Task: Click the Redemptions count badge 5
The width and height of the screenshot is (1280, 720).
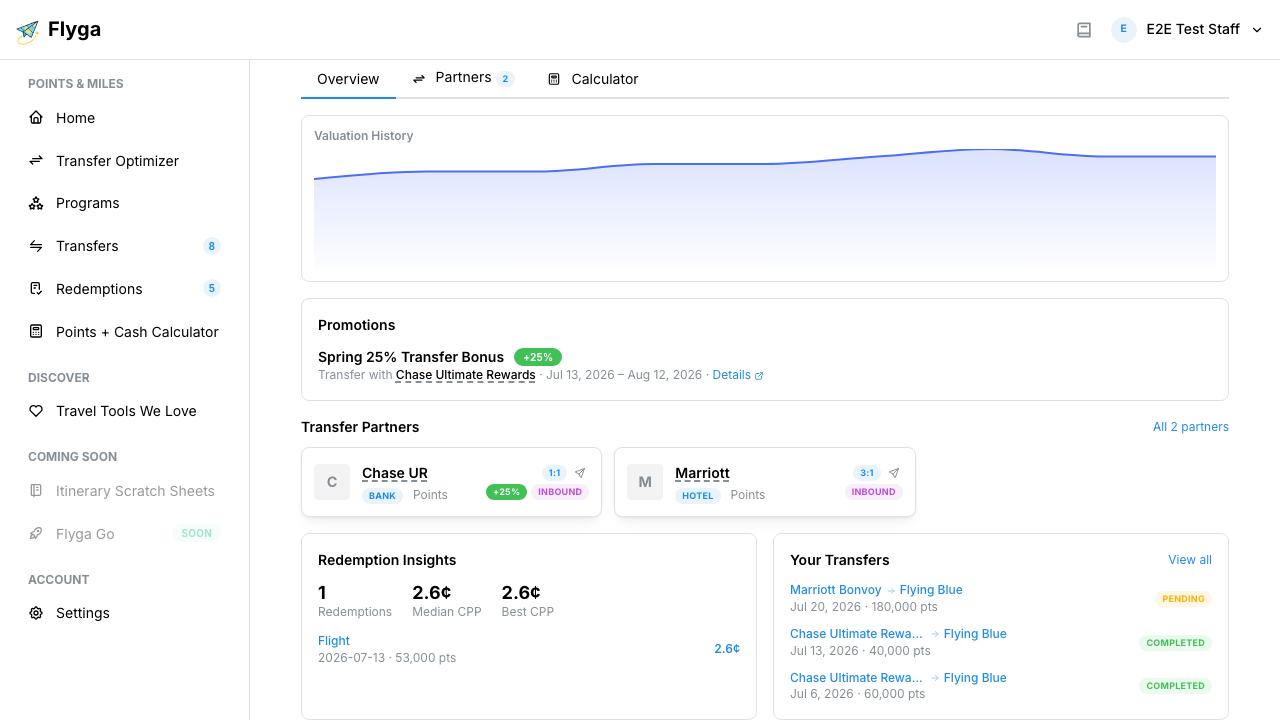Action: [211, 289]
